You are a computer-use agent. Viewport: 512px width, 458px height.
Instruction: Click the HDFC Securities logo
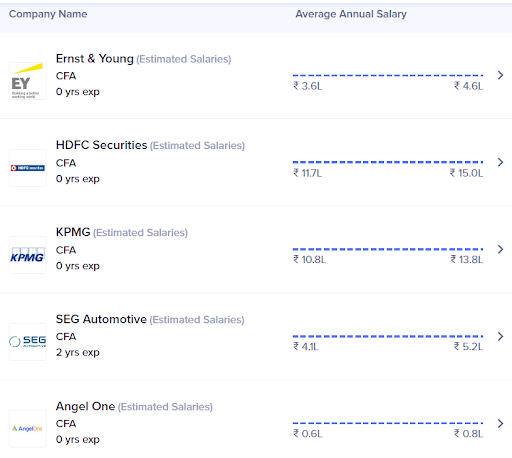pyautogui.click(x=28, y=168)
